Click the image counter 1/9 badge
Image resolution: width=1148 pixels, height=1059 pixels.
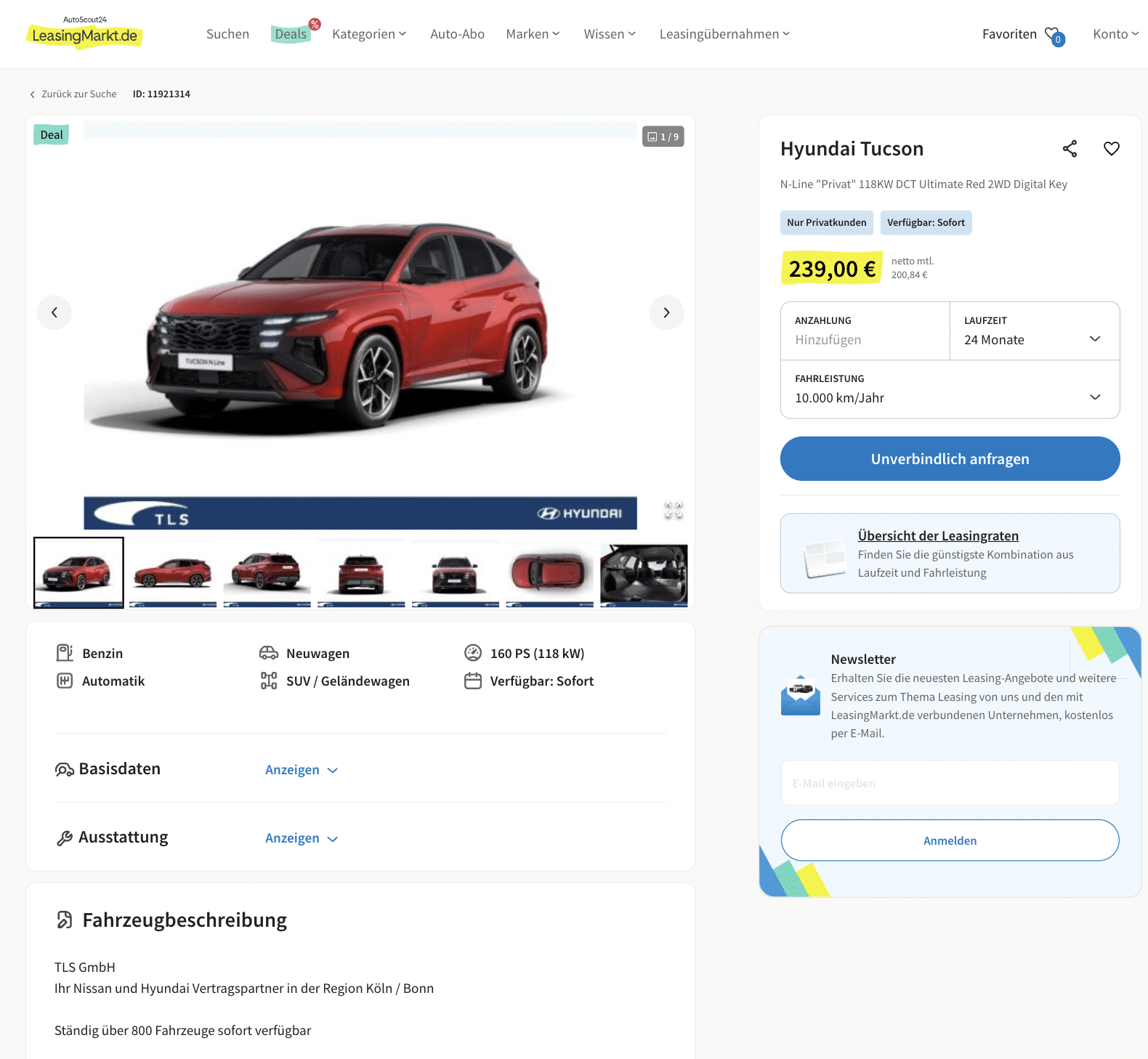663,137
